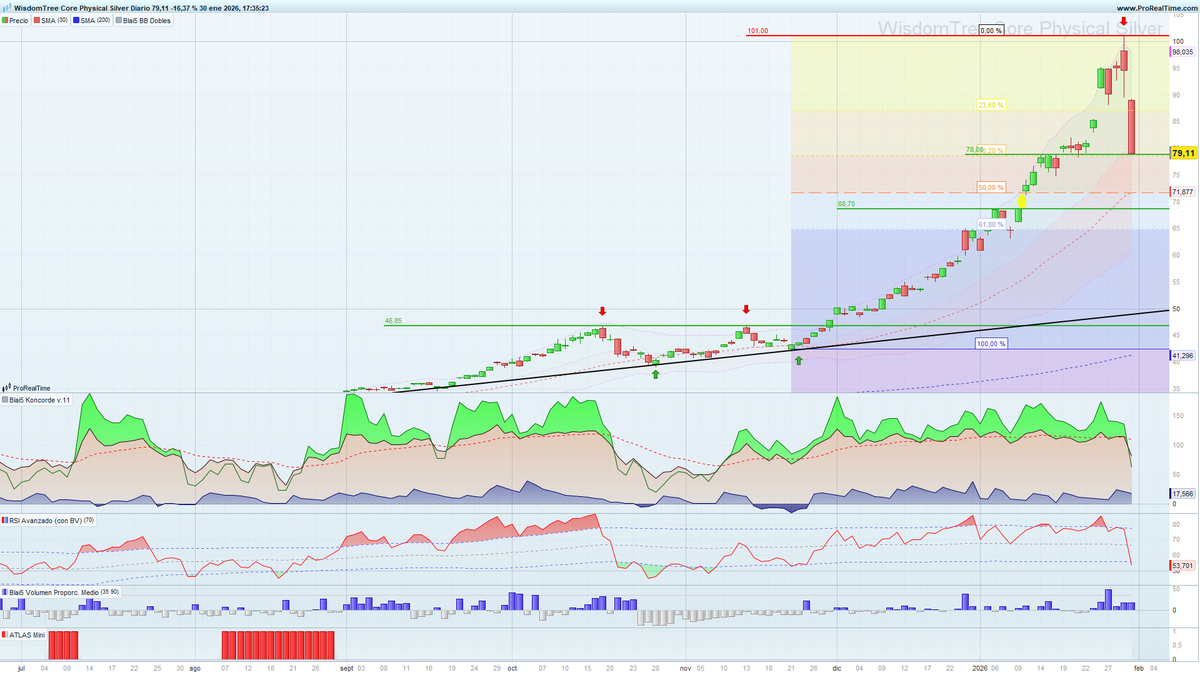Click the chart title WisdomTree Core Physical Silver Diario
This screenshot has width=1200, height=675.
(x=83, y=7)
